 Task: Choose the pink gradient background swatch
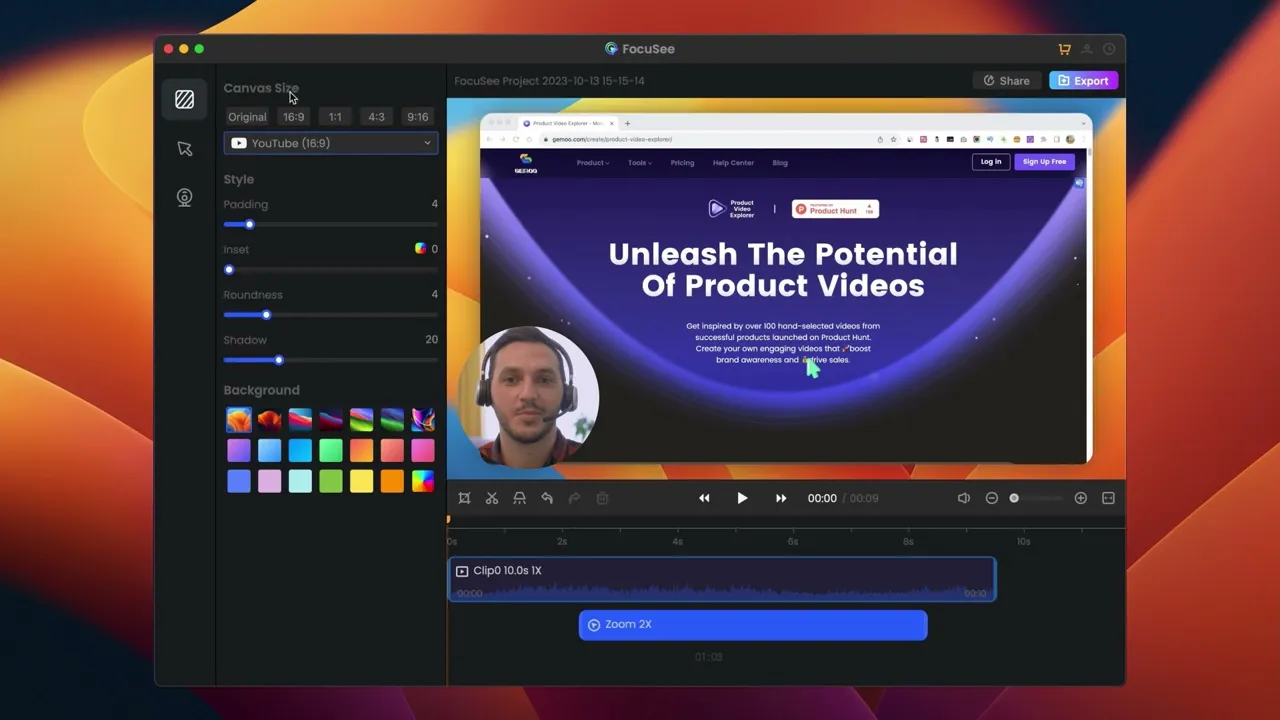pyautogui.click(x=423, y=451)
